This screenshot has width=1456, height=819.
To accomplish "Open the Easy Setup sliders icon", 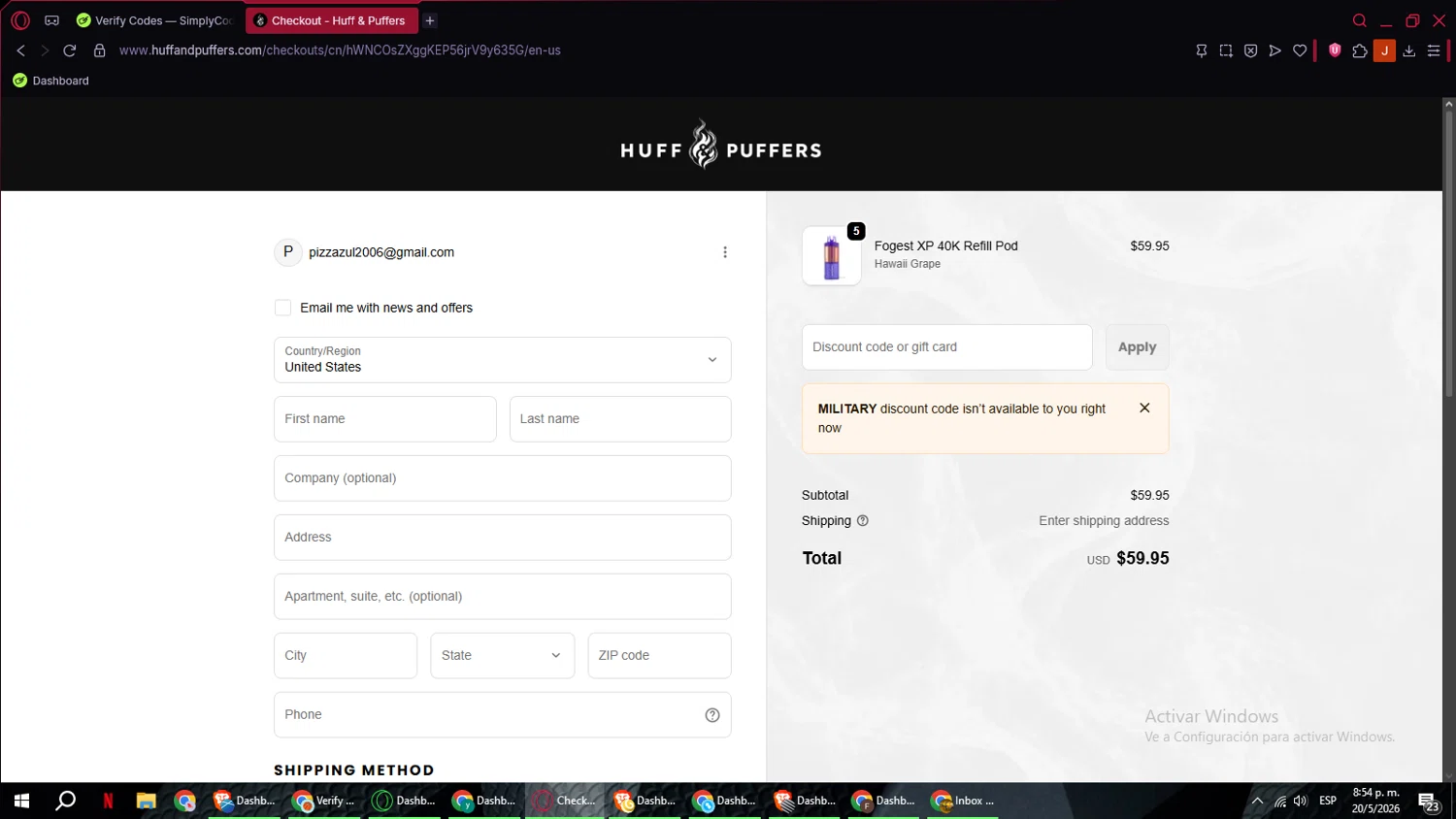I will (1434, 50).
